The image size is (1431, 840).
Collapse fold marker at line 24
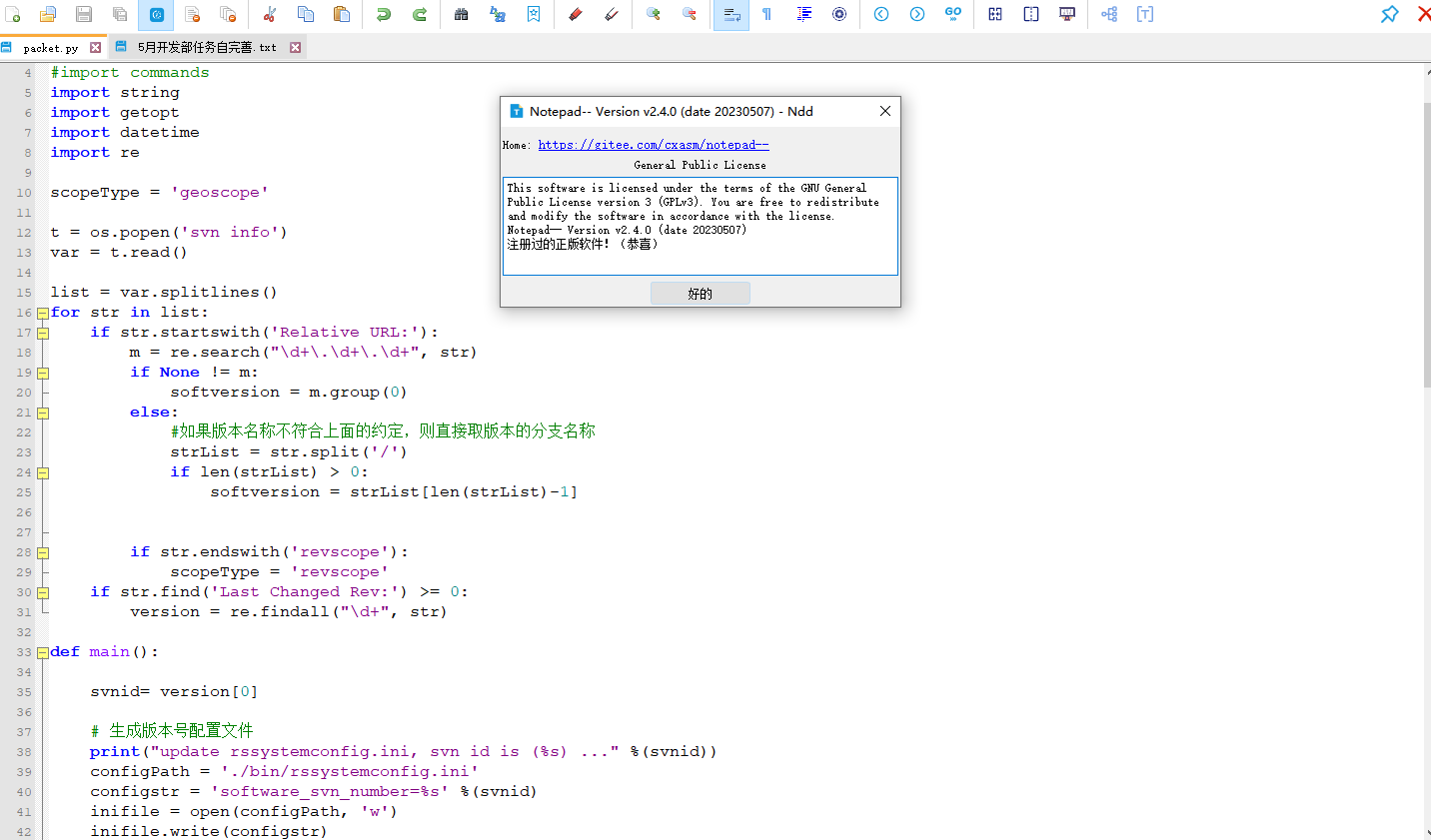point(43,472)
